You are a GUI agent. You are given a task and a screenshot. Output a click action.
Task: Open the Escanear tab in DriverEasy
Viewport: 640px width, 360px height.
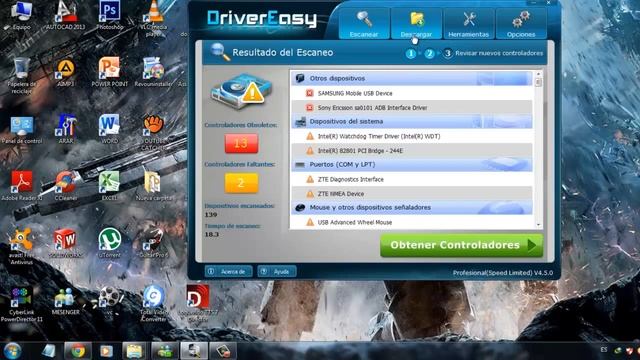(364, 24)
